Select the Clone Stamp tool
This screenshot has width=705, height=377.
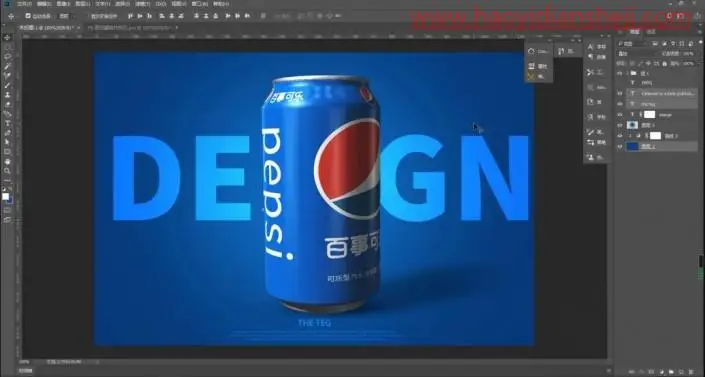click(x=7, y=94)
